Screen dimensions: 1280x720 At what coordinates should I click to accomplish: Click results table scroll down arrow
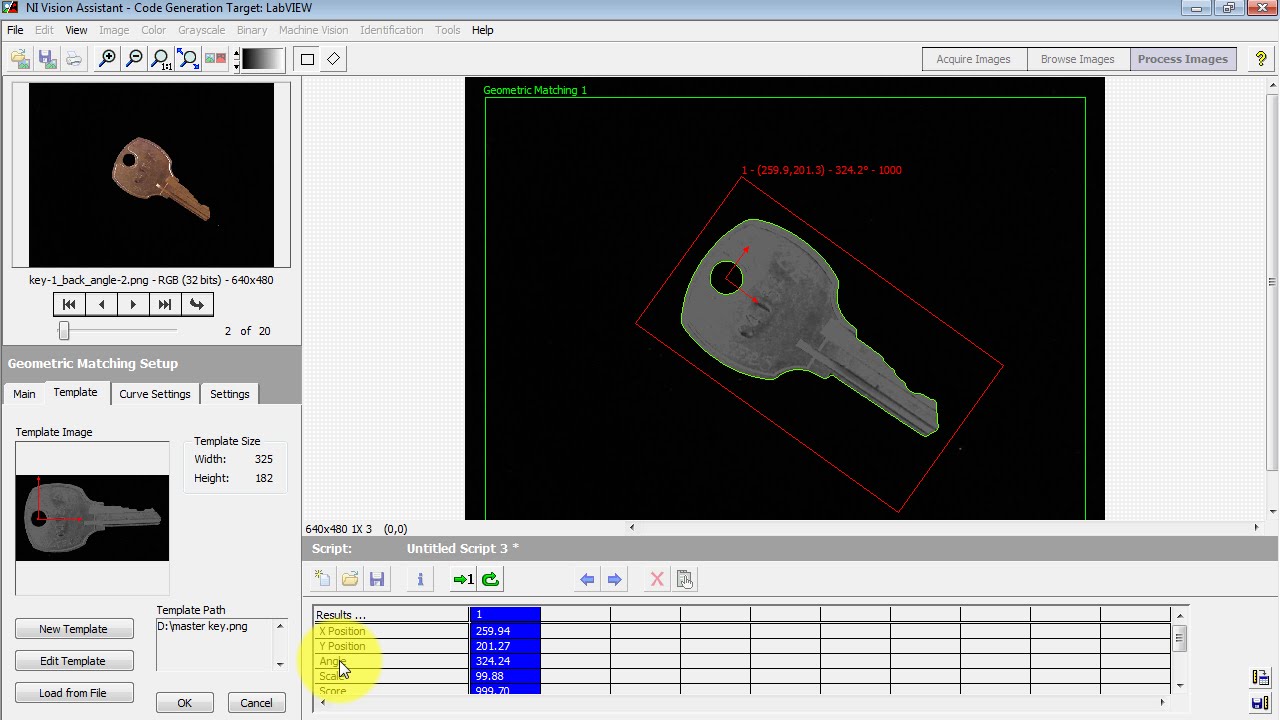(1180, 685)
